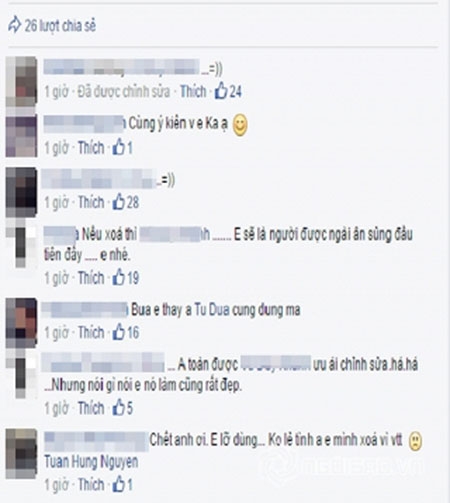Click thumbs-up icon showing 24 likes
450x503 pixels.
(221, 91)
